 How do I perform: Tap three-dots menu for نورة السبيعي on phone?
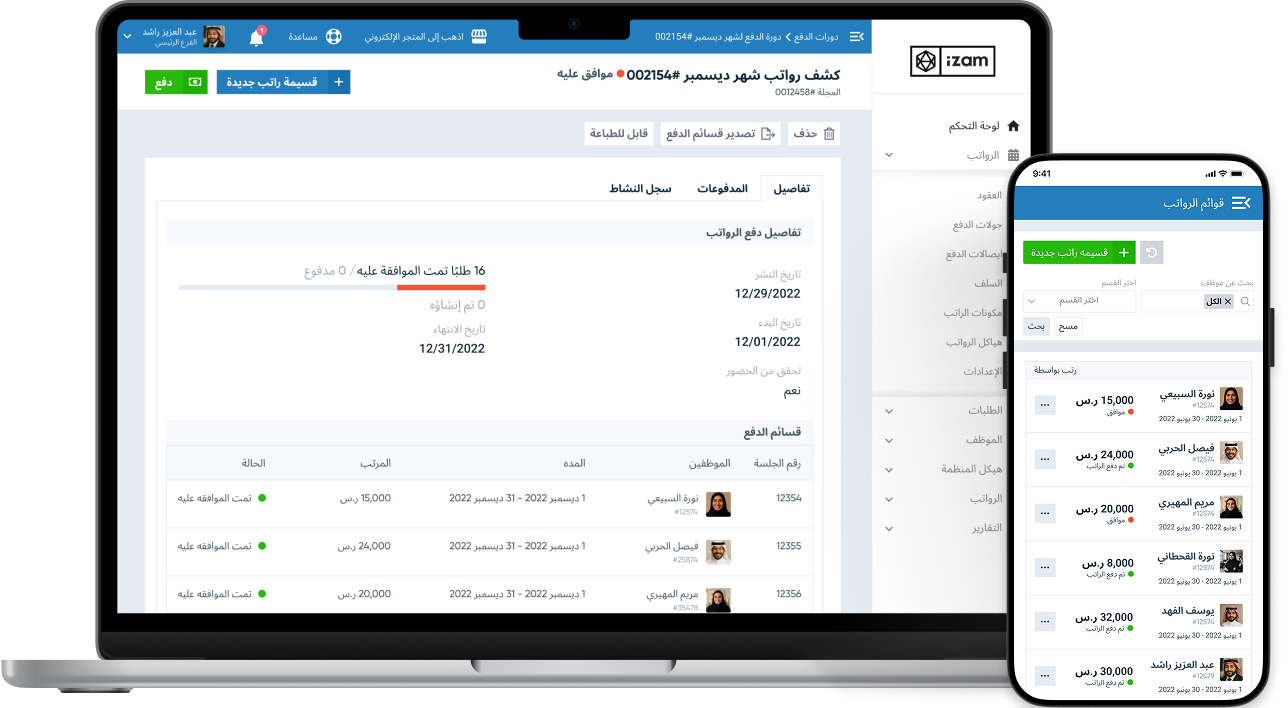coord(1045,405)
